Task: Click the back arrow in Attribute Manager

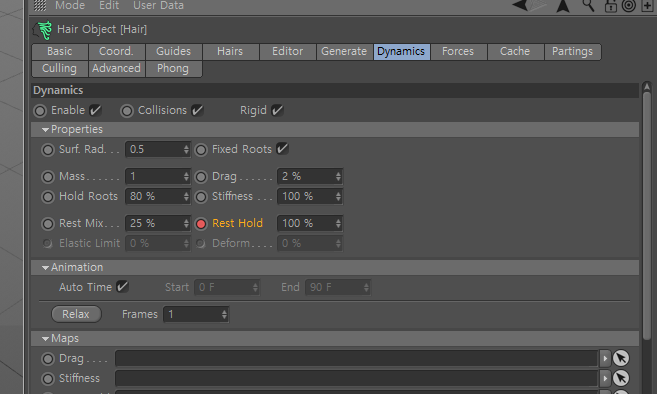Action: coord(520,5)
